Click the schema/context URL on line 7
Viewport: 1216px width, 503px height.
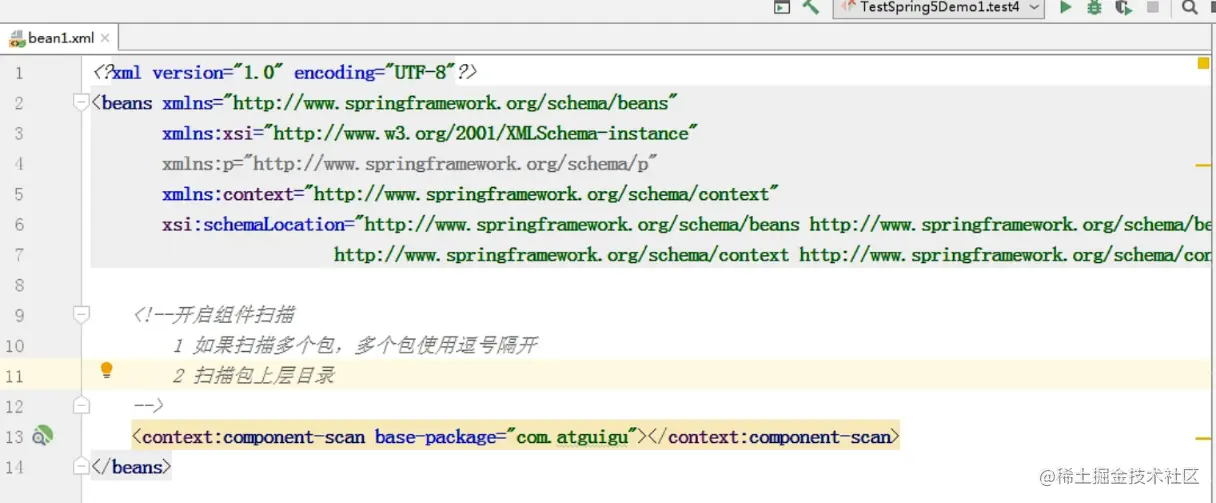tap(561, 255)
